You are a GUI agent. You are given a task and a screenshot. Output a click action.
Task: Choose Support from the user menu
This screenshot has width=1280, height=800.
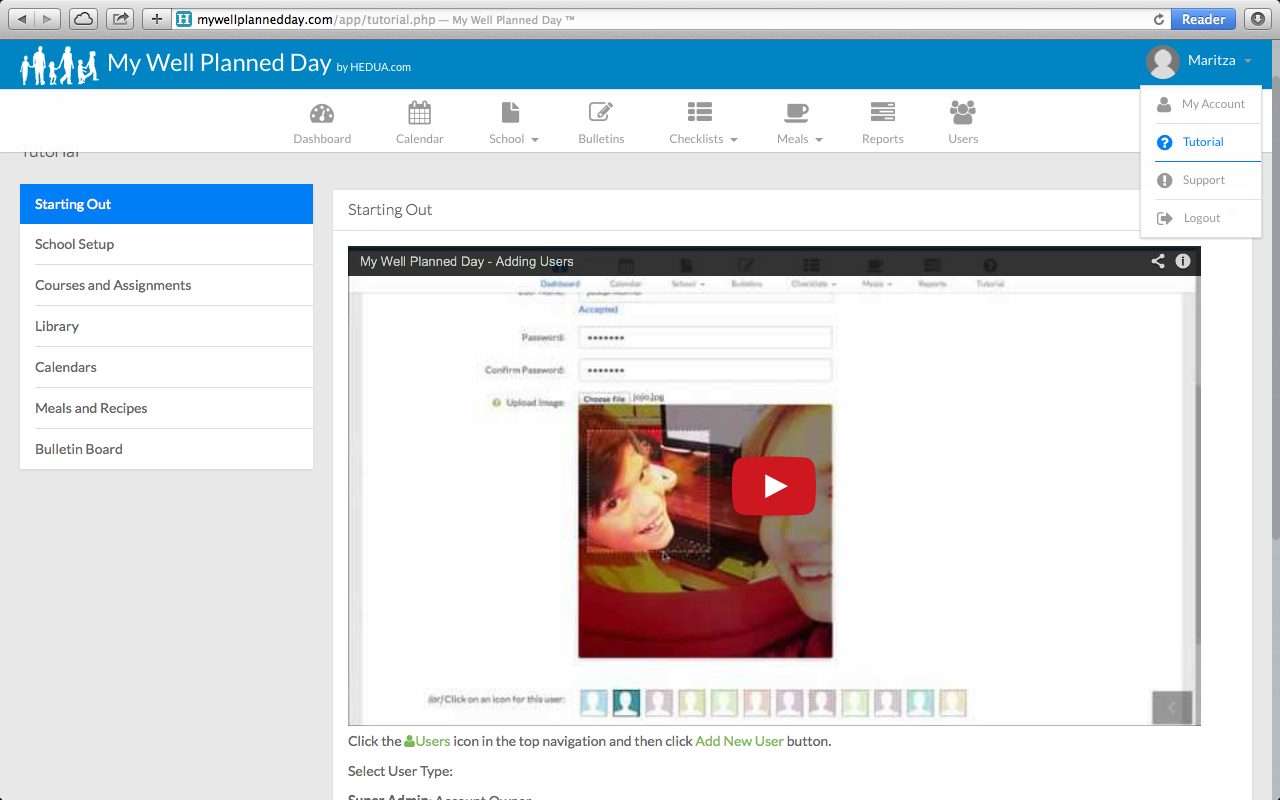pos(1200,180)
